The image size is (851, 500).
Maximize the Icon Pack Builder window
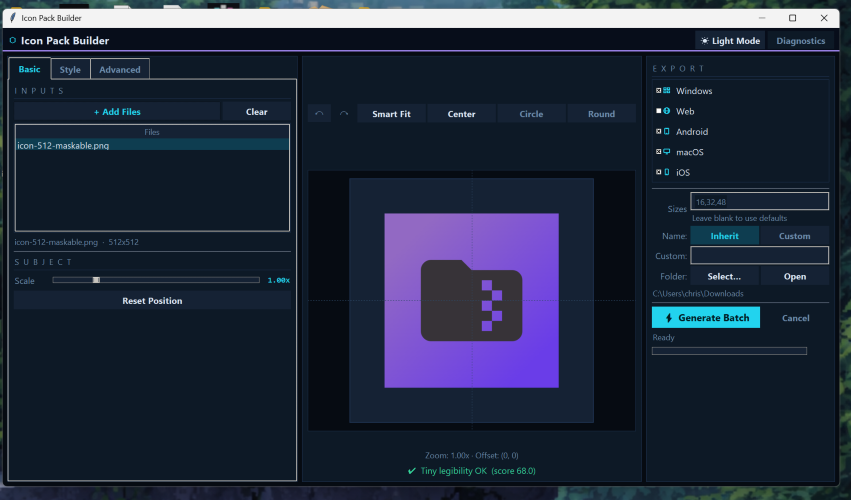click(x=792, y=18)
